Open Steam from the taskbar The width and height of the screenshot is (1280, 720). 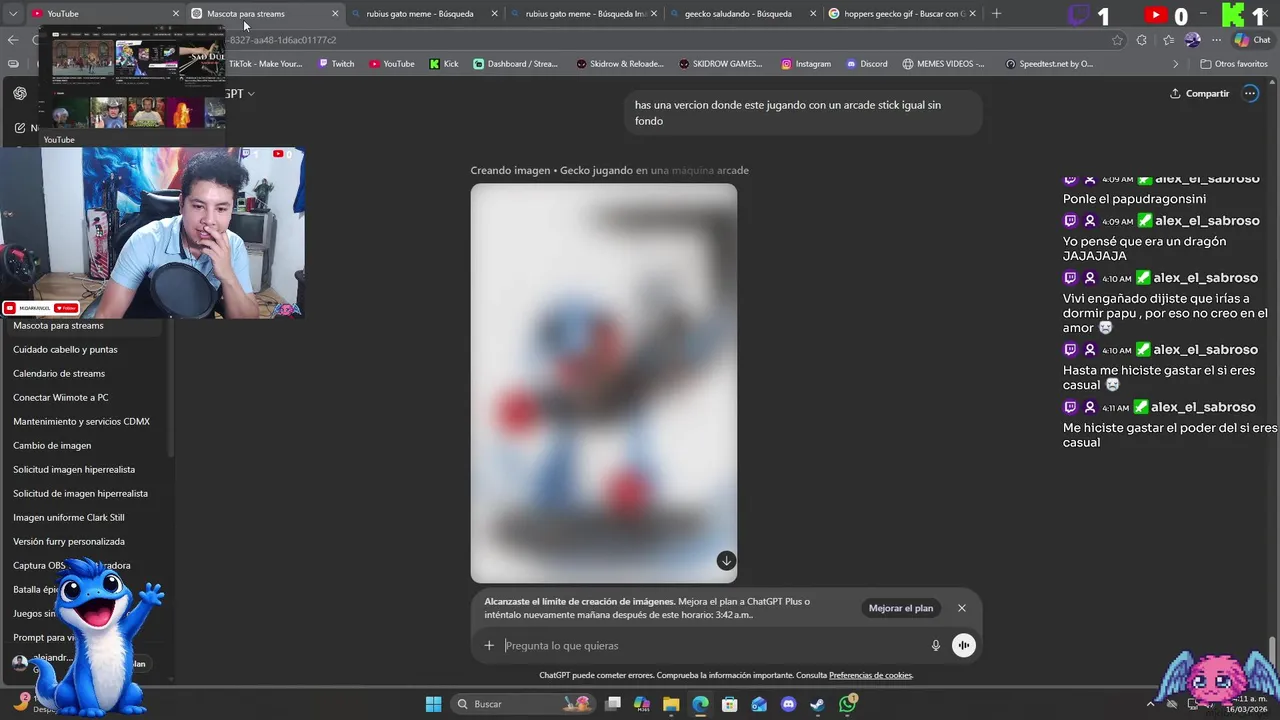click(818, 704)
